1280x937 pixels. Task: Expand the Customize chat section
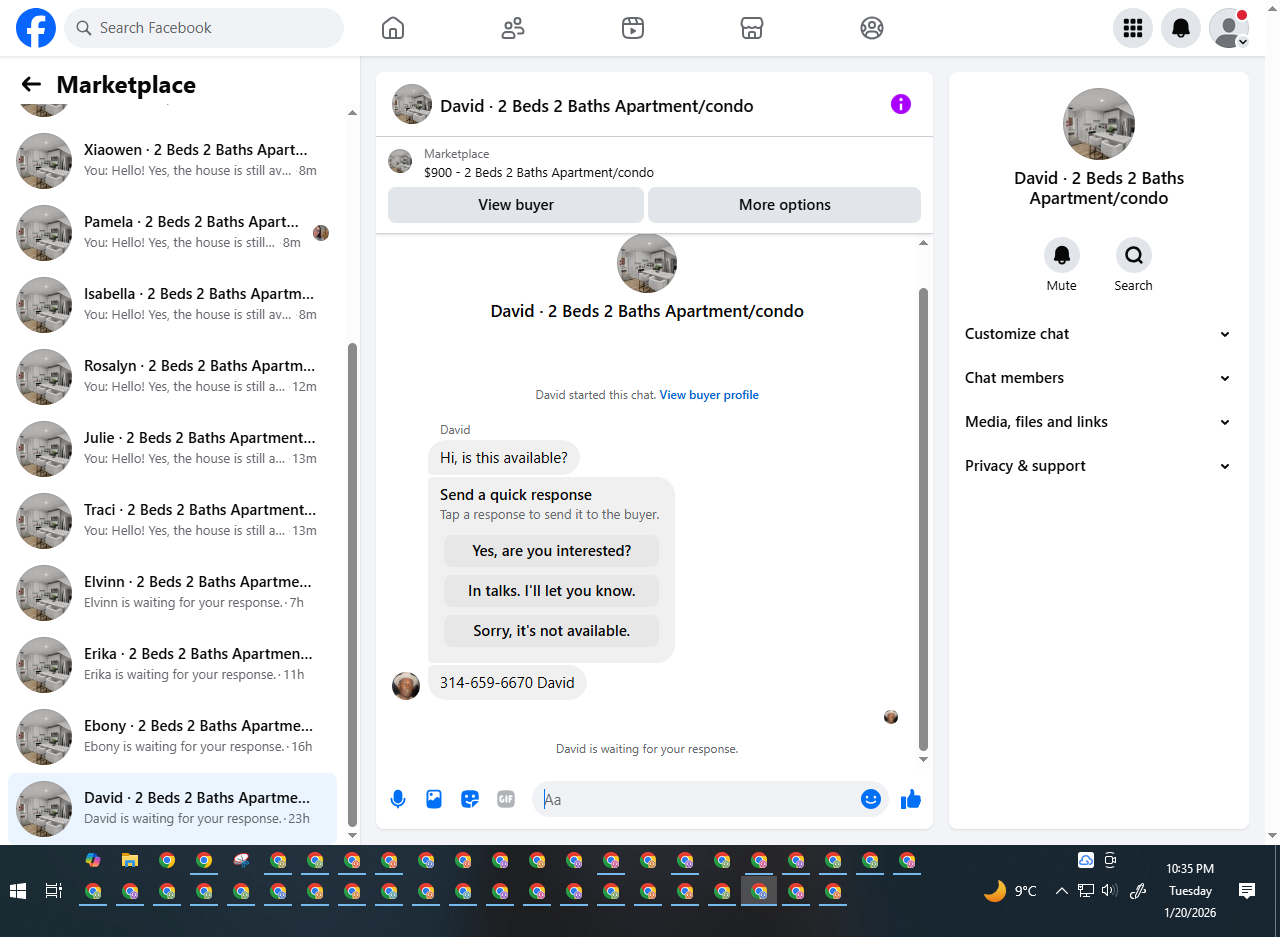point(1099,334)
